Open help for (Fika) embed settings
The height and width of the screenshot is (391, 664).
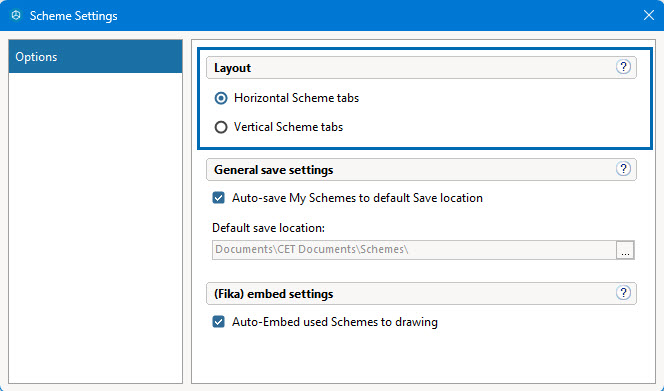623,293
